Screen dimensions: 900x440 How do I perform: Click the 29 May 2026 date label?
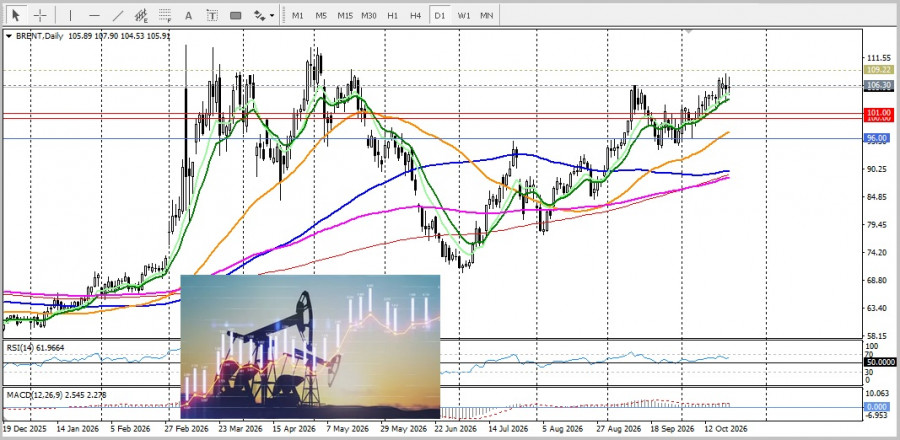402,429
